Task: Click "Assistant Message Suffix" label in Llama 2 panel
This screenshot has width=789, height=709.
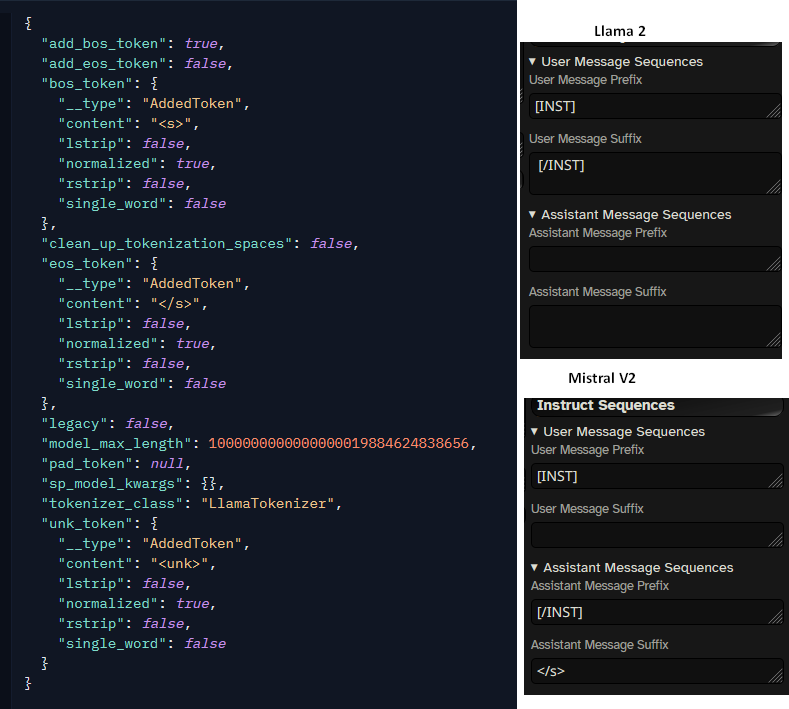Action: [x=597, y=291]
